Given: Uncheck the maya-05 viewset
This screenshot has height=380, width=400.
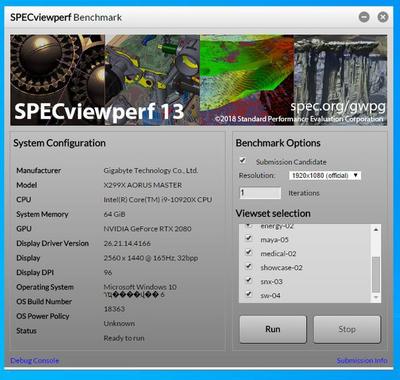Looking at the screenshot, I should [x=248, y=239].
